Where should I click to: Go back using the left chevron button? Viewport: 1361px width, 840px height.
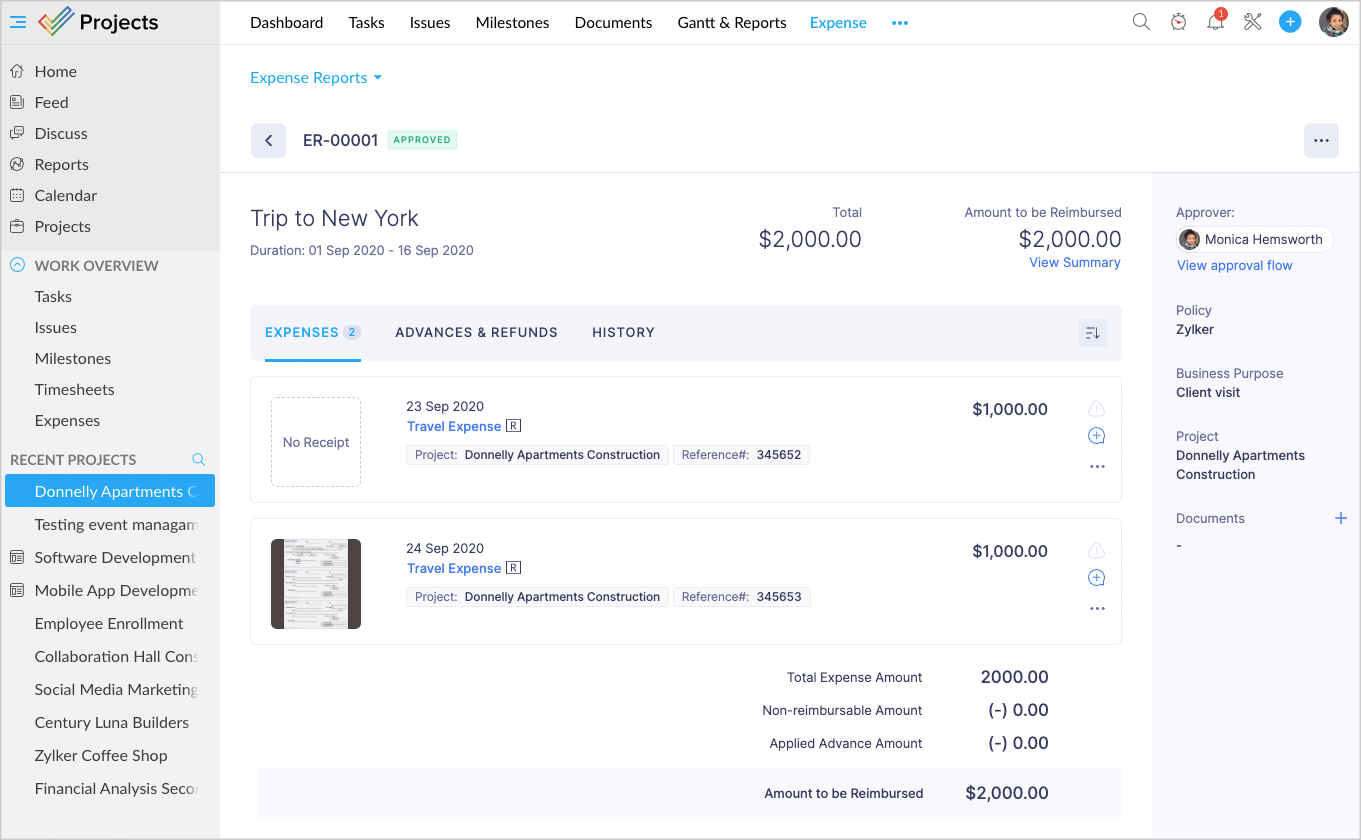[268, 141]
